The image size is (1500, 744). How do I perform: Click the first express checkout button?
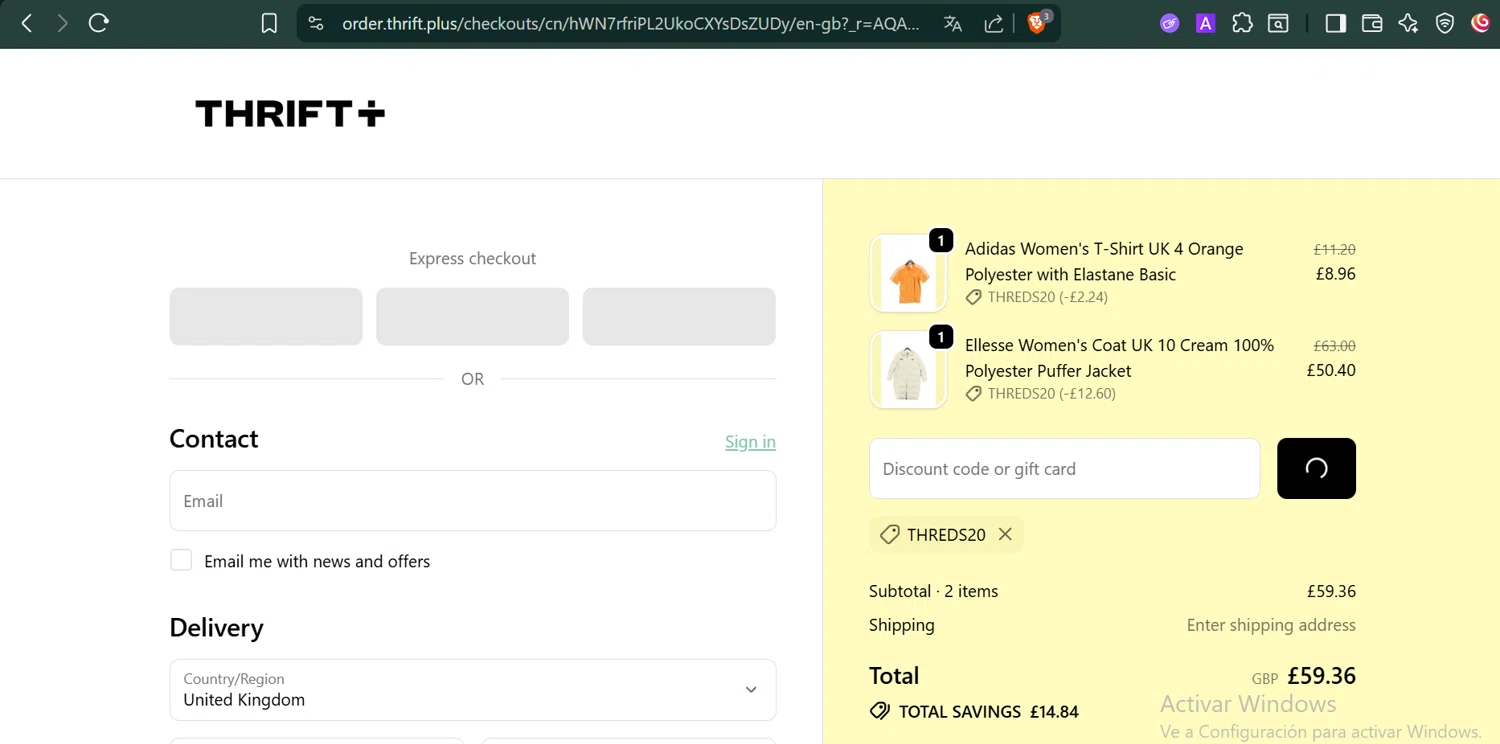(266, 316)
